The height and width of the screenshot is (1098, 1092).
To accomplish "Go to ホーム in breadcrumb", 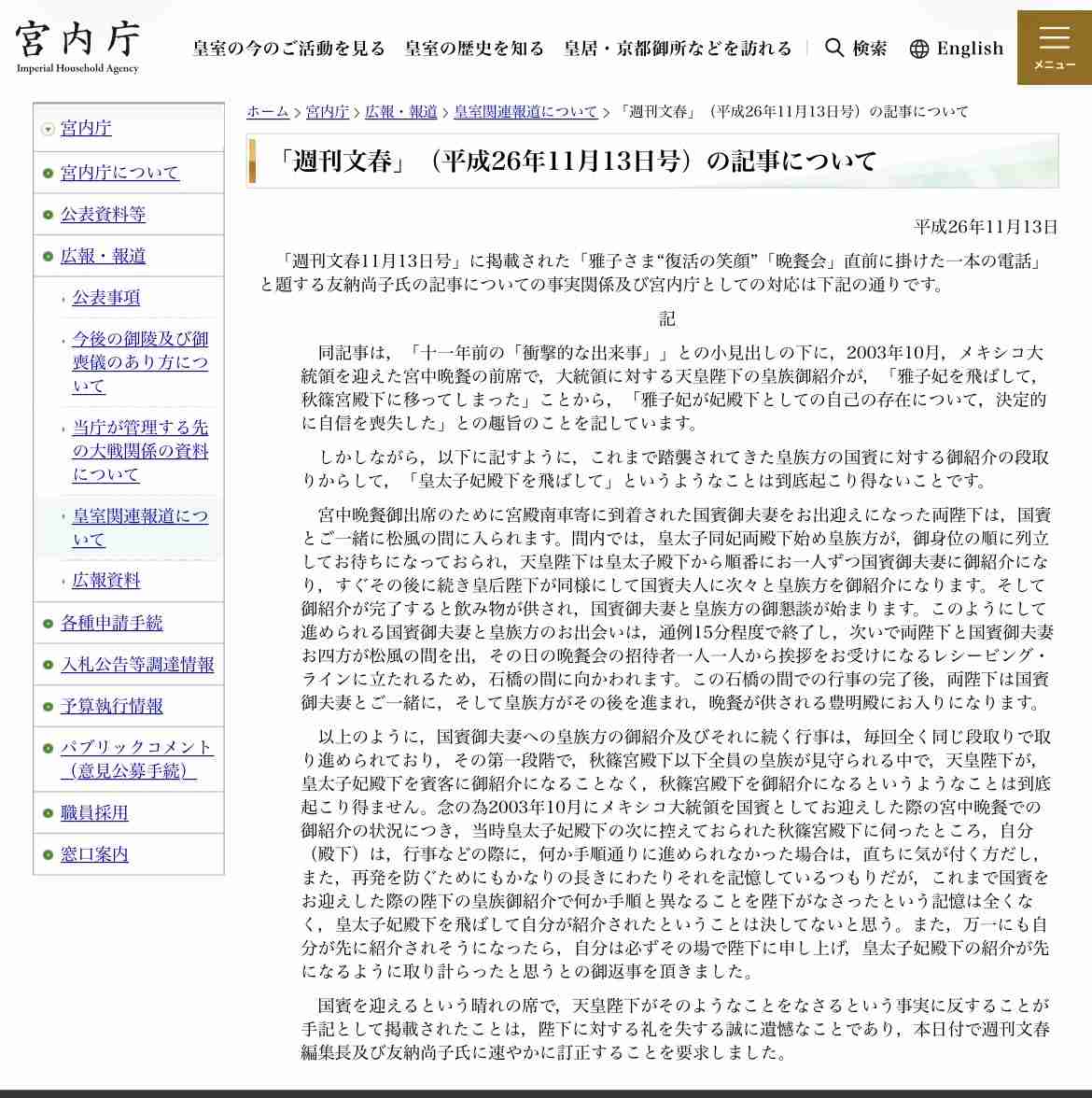I will (x=267, y=111).
